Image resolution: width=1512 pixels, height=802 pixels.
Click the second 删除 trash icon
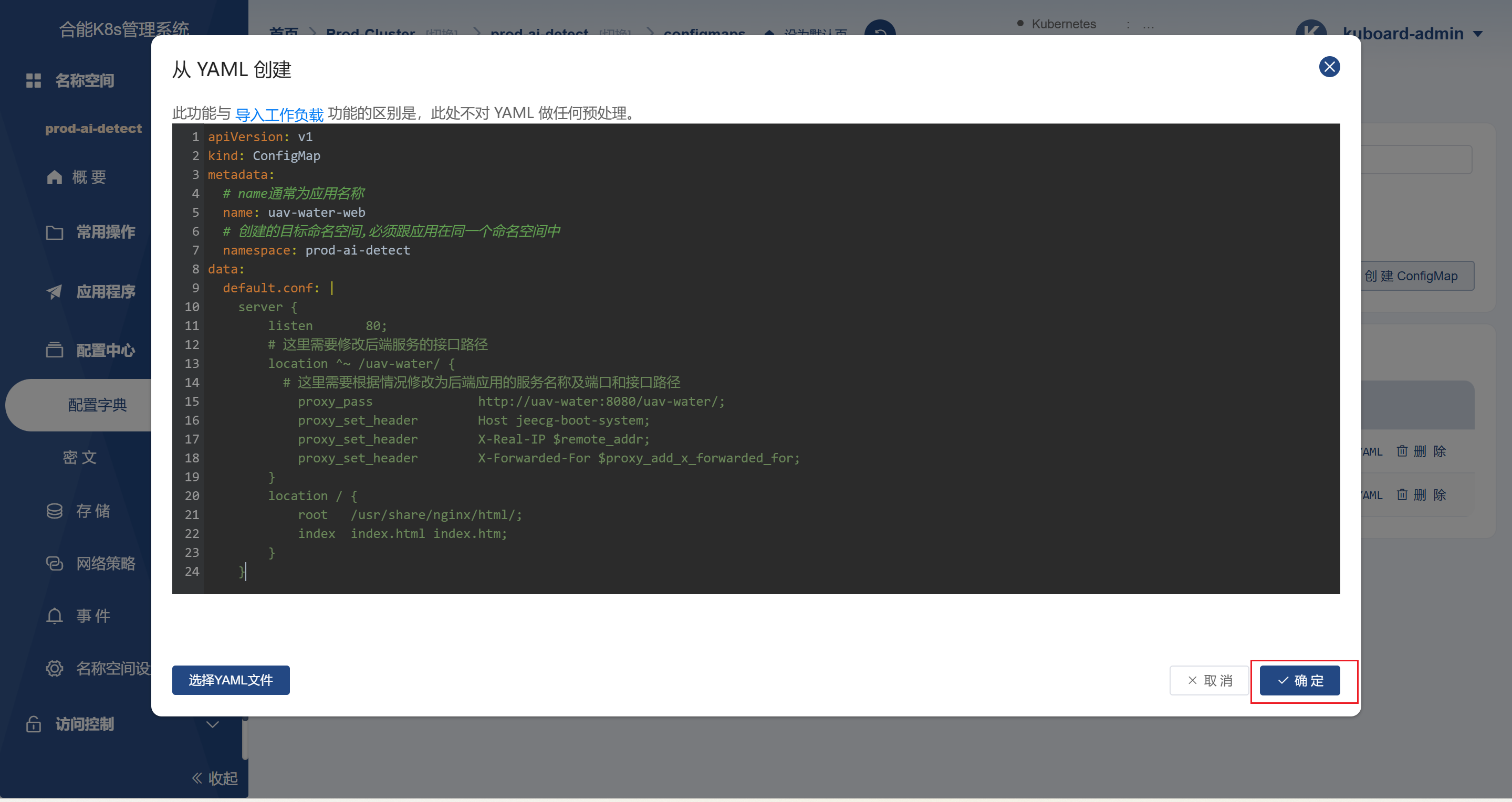pos(1402,494)
